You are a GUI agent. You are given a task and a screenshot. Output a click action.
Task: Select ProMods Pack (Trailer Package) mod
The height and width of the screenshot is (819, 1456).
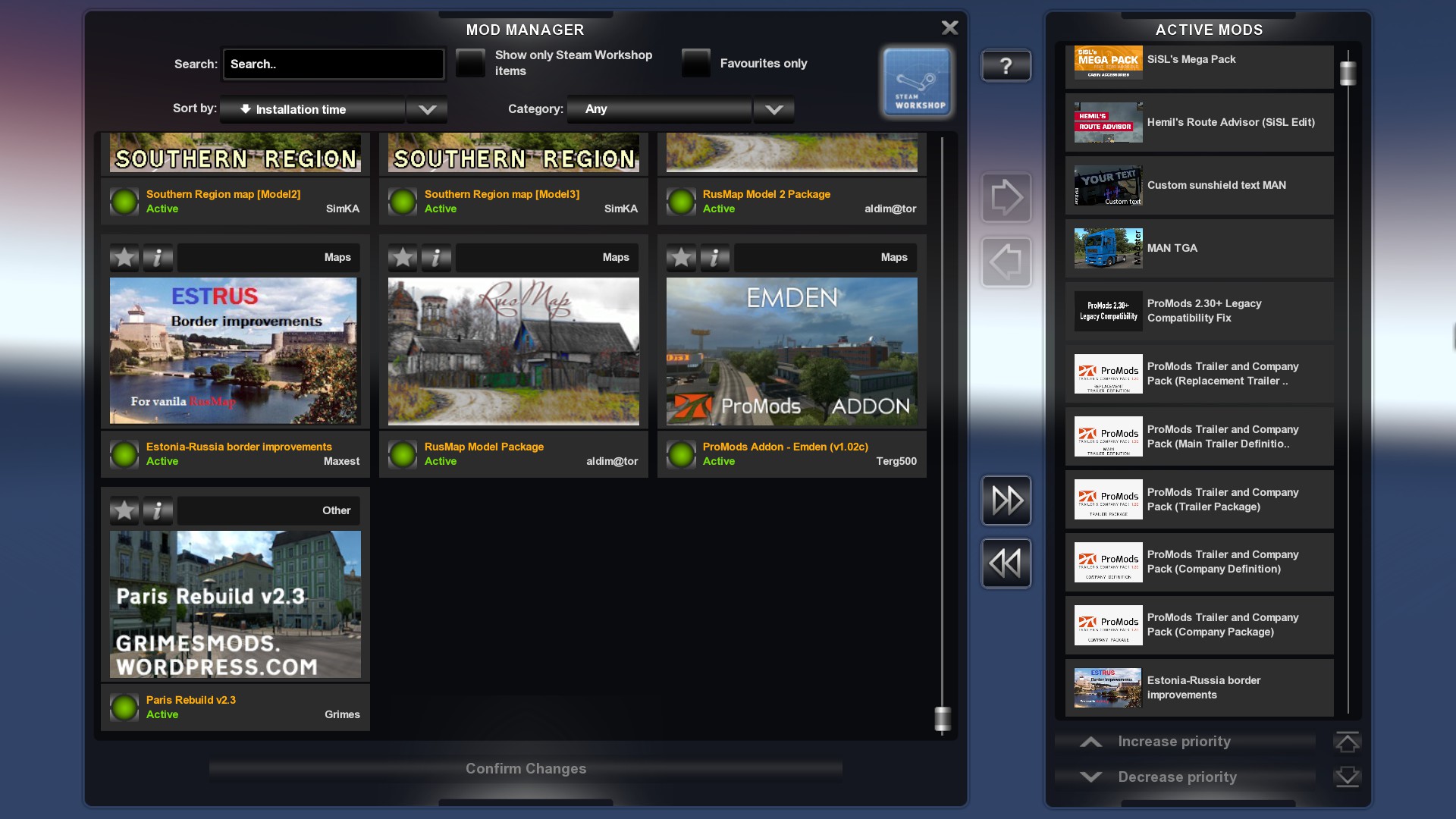[1199, 500]
